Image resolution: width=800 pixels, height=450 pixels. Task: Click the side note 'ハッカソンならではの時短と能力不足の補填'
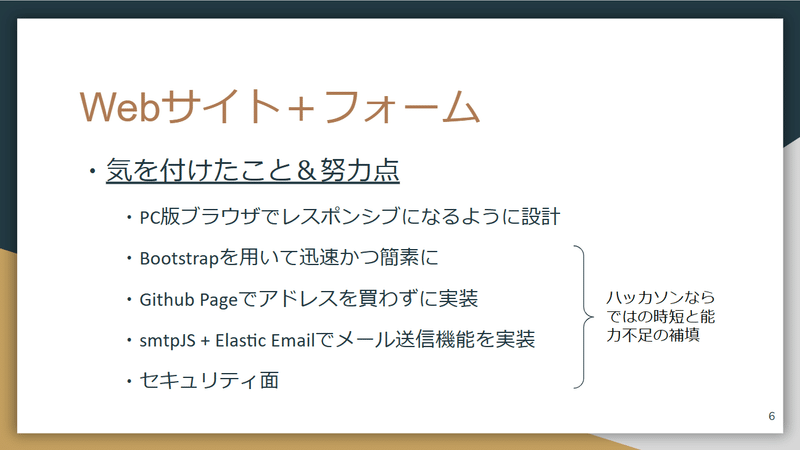[660, 316]
